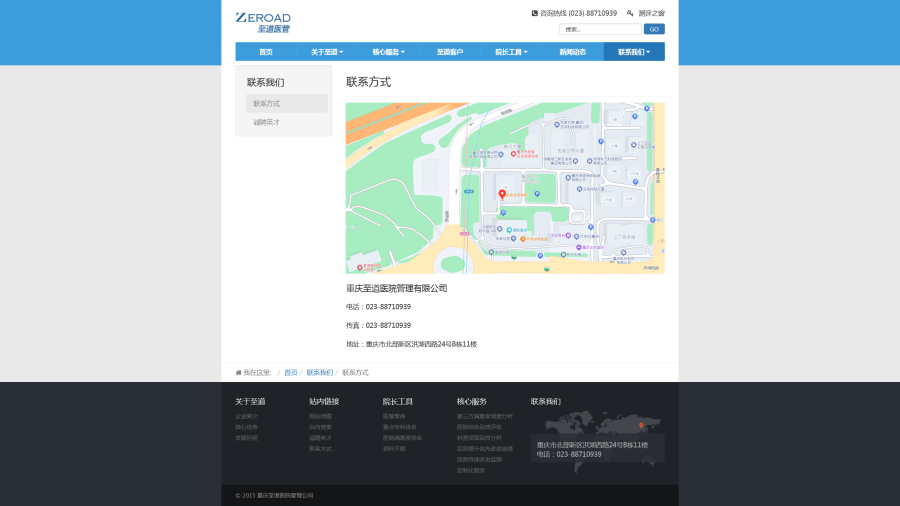Image resolution: width=900 pixels, height=506 pixels.
Task: Click the 咨询热线 (023) 88710939 text
Action: click(578, 13)
